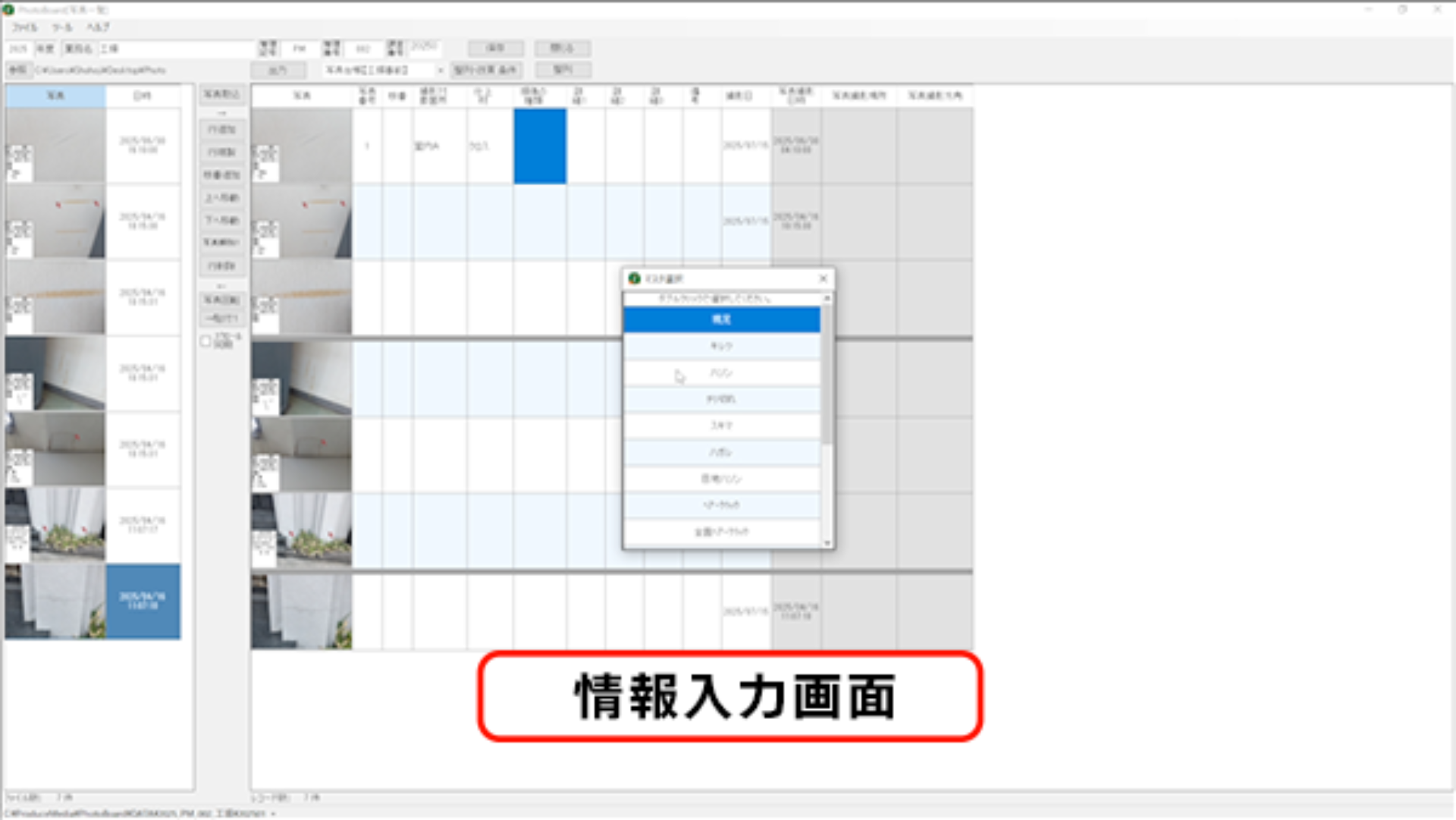Click the 行追加 button
Viewport: 1456px width, 820px height.
(221, 130)
